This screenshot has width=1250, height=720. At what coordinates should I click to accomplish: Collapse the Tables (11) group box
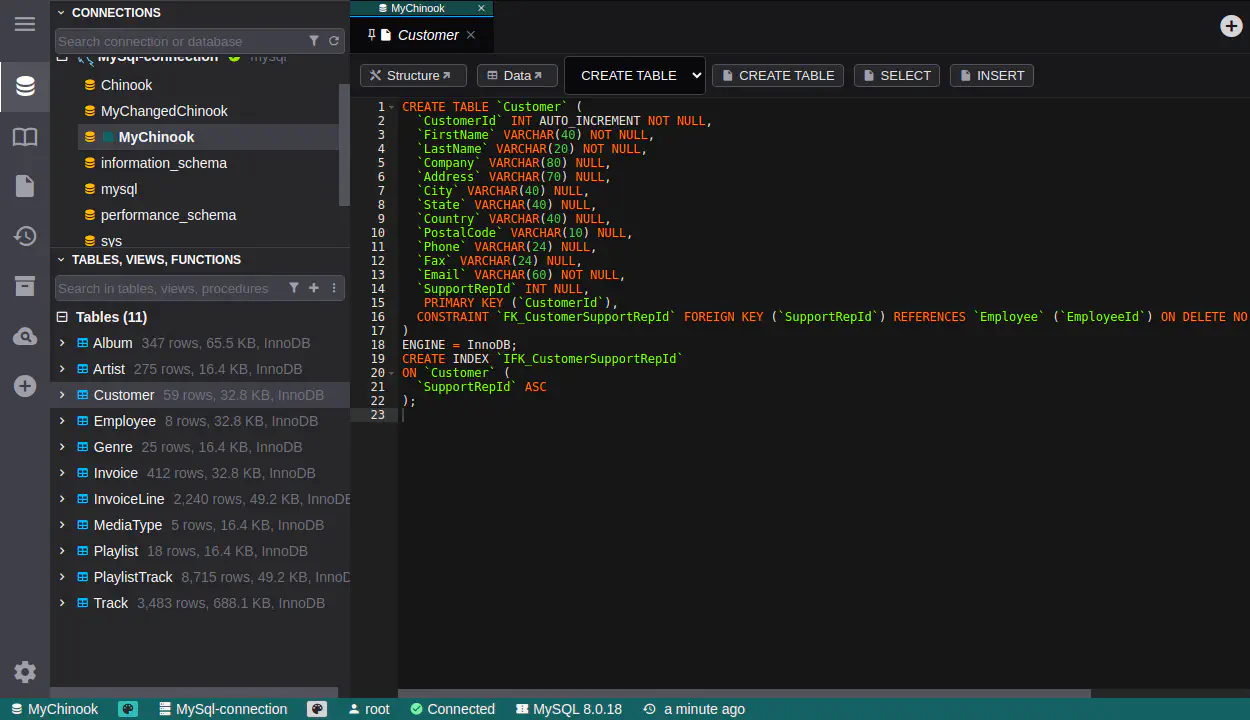tap(62, 317)
